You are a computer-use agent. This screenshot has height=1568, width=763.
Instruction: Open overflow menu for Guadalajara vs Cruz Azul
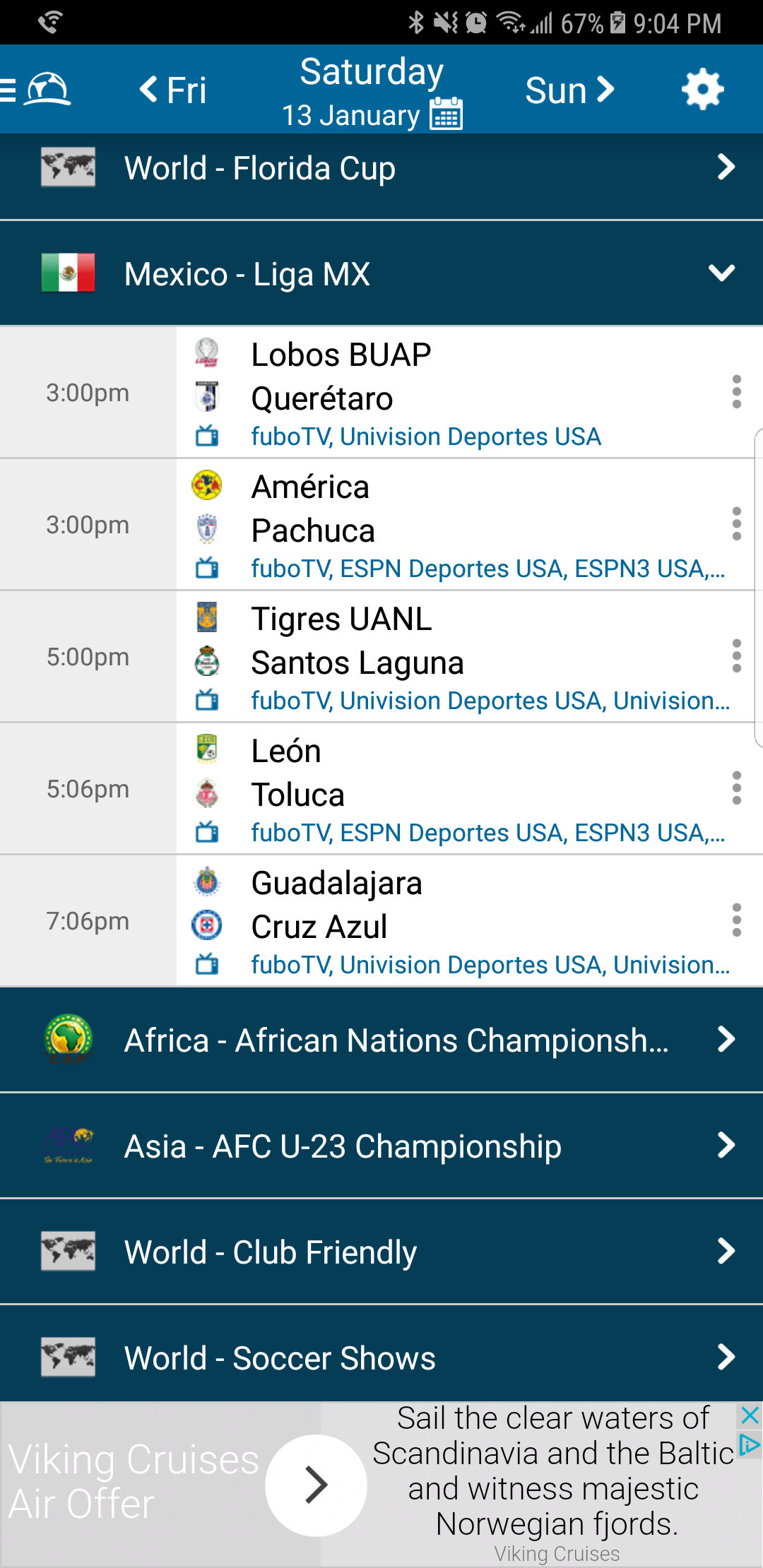click(x=736, y=920)
